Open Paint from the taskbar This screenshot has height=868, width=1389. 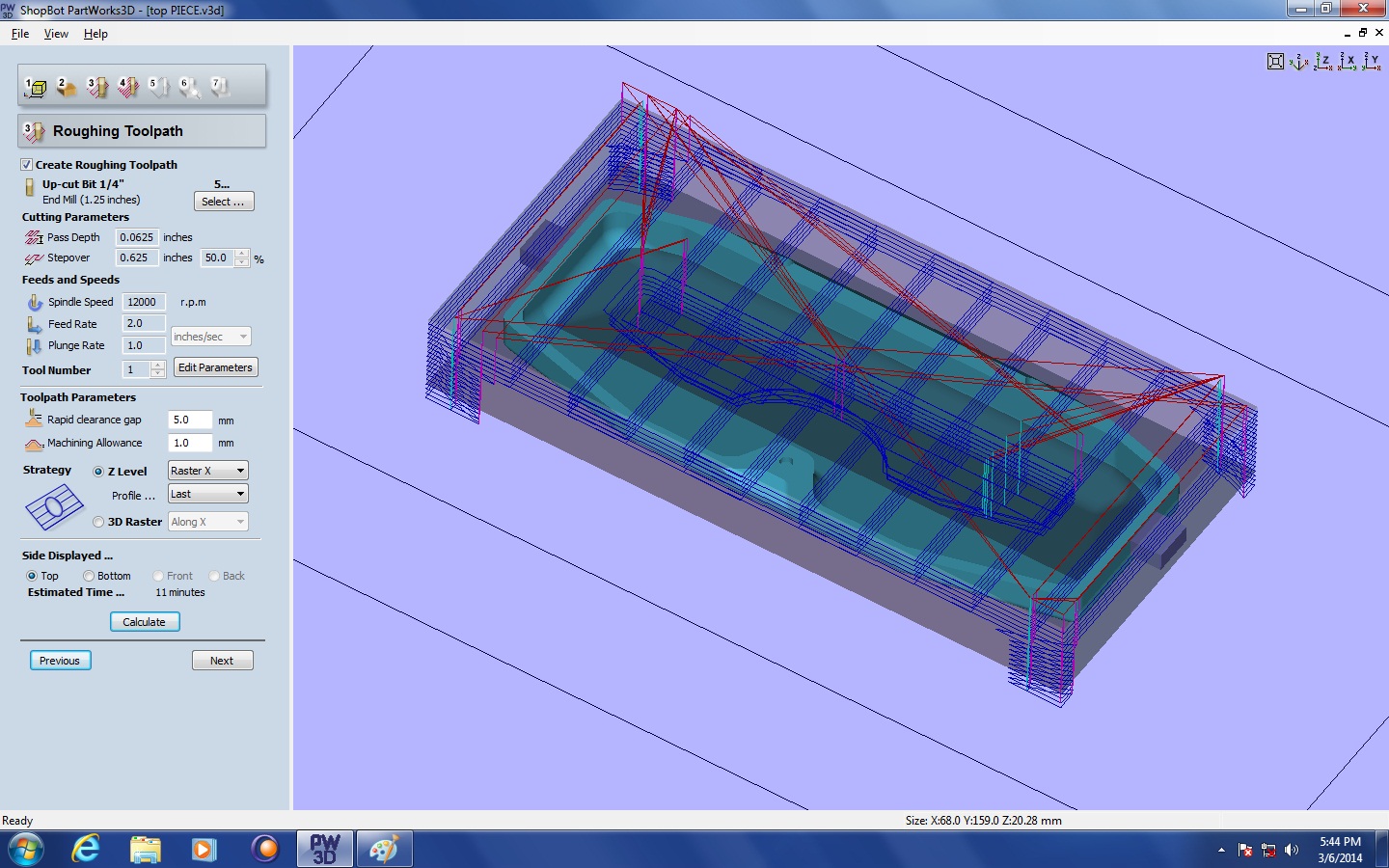[384, 849]
